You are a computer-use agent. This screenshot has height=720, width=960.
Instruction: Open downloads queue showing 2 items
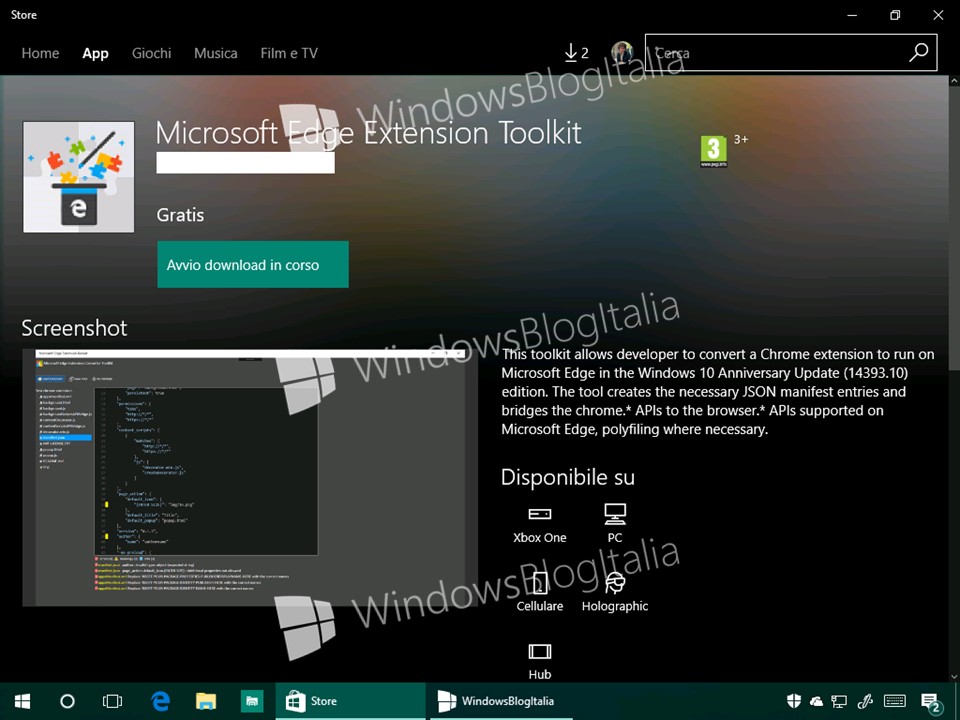576,53
